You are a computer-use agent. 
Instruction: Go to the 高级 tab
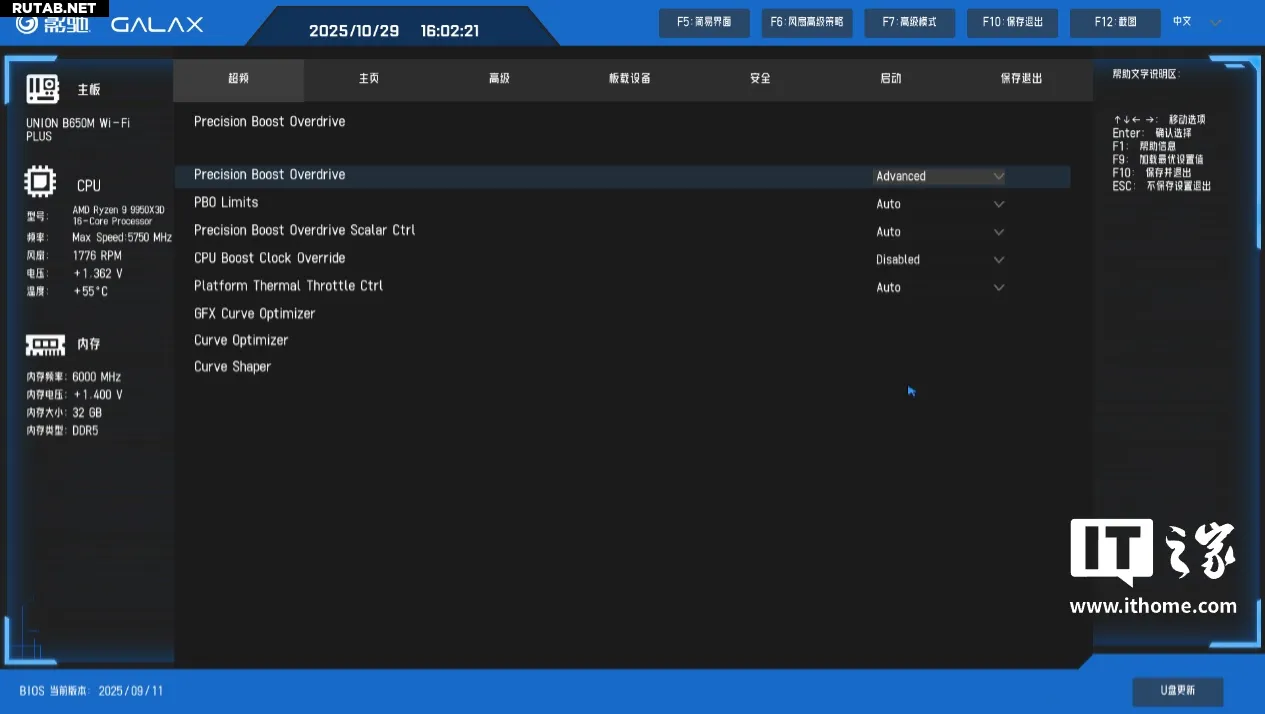coord(499,79)
